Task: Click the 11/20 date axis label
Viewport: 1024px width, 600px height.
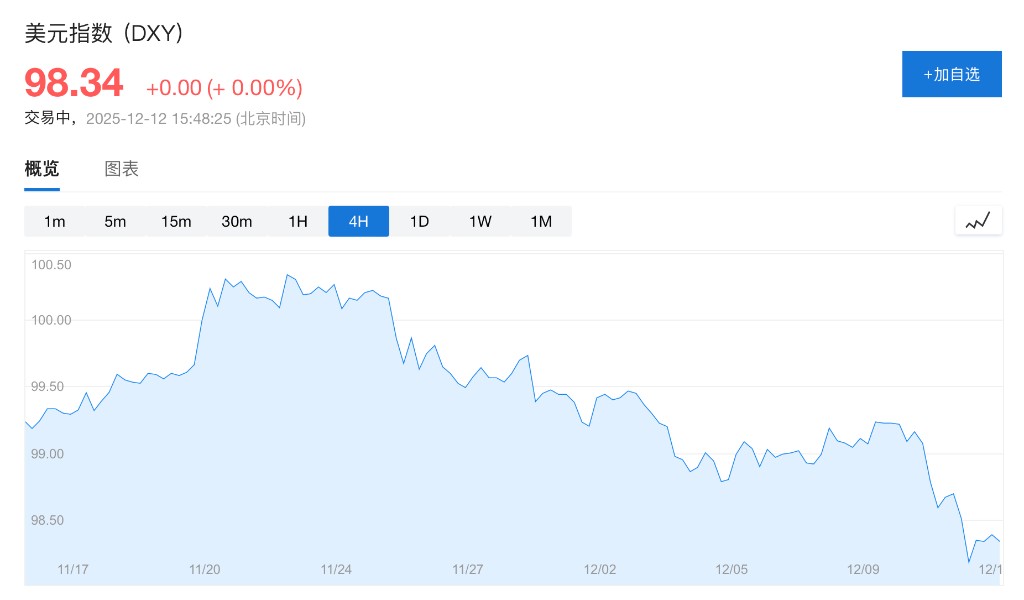Action: coord(204,569)
